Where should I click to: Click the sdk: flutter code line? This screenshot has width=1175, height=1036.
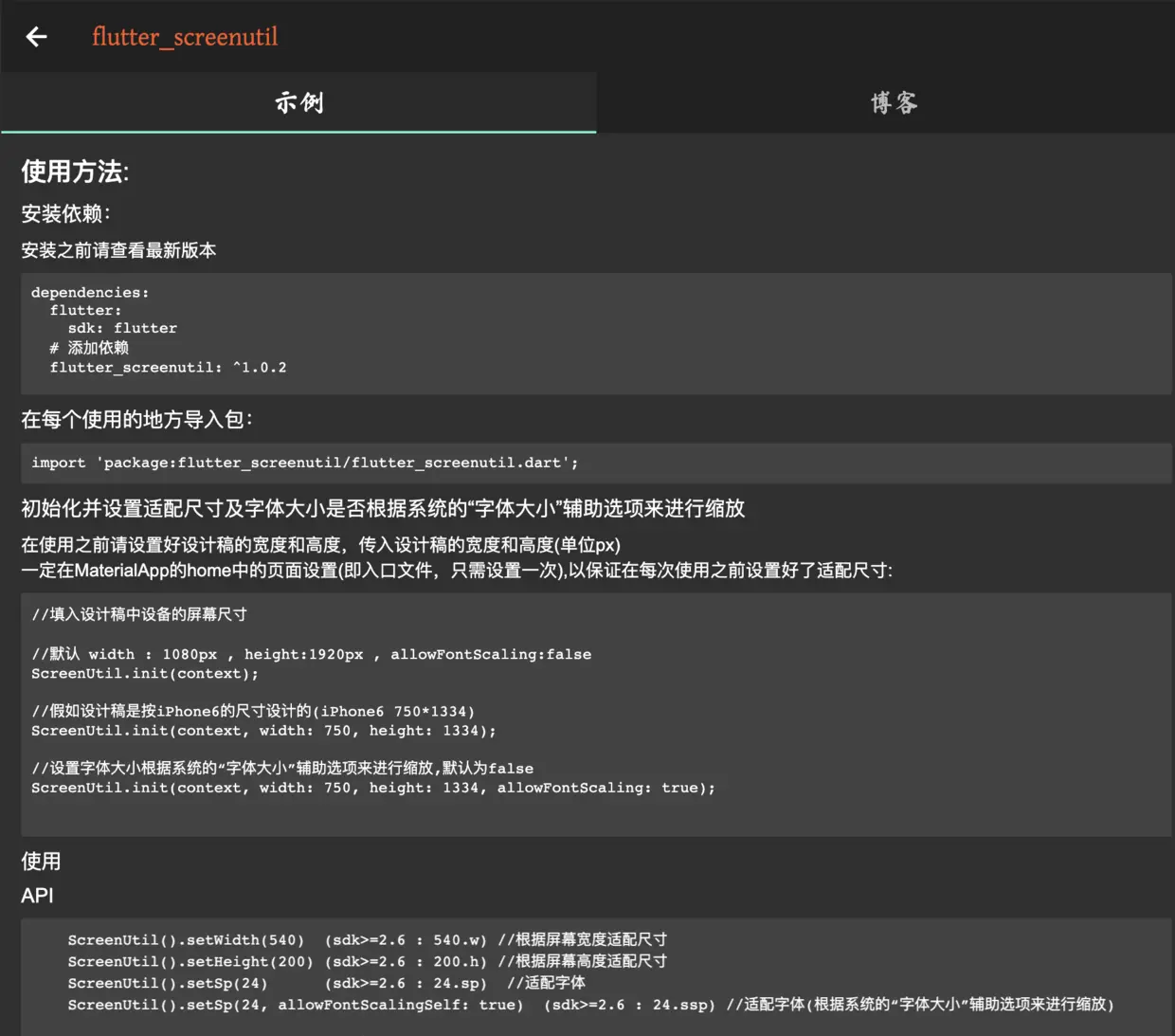(122, 328)
